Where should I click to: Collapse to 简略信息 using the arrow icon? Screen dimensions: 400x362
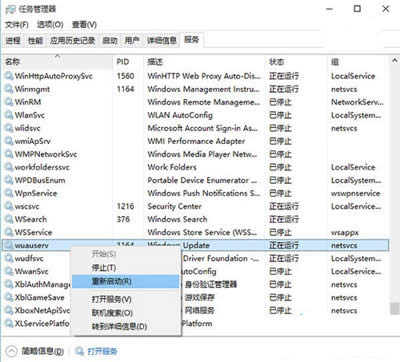[12, 351]
